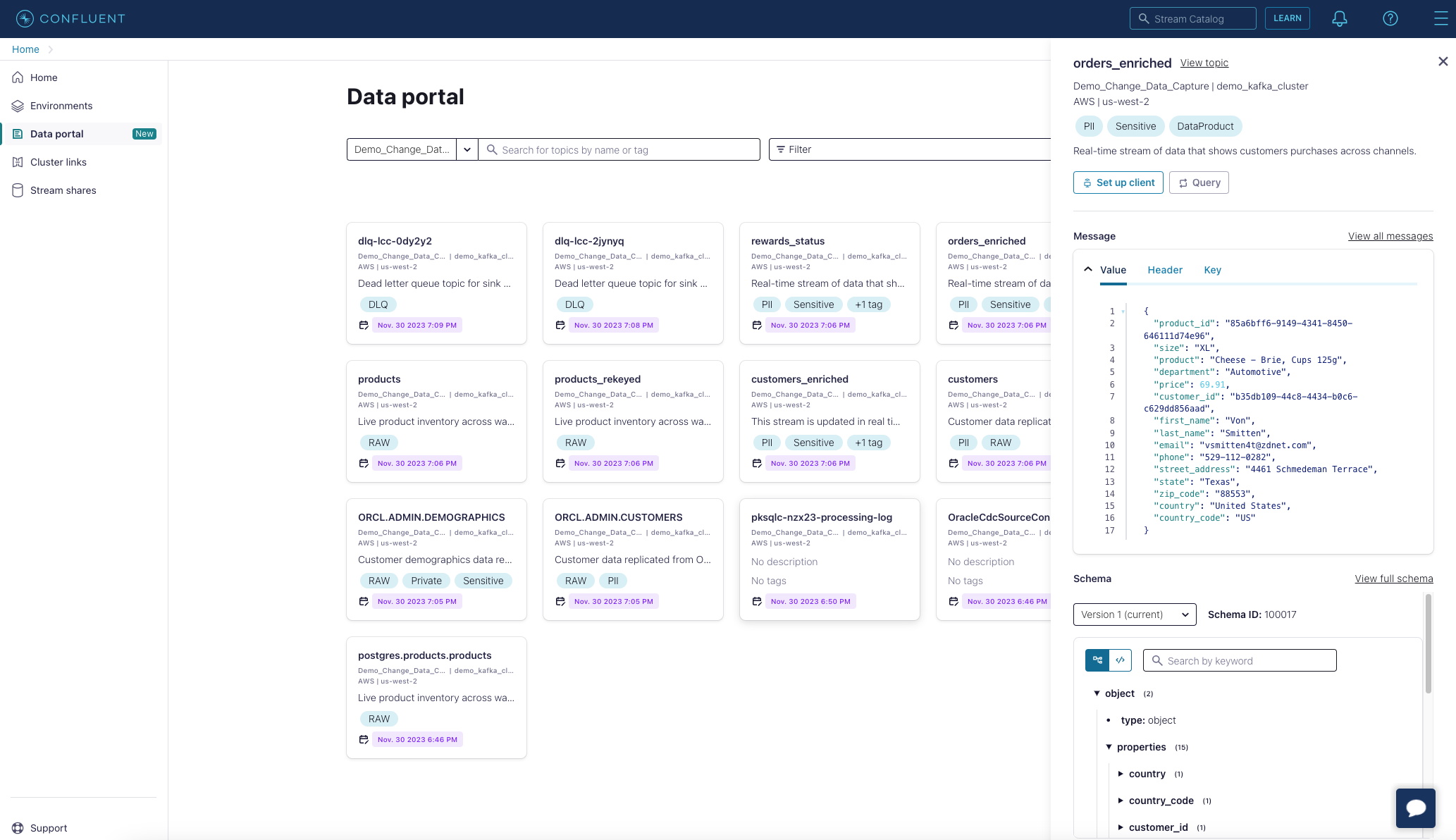Open the help question mark icon
The image size is (1456, 840).
(x=1390, y=19)
